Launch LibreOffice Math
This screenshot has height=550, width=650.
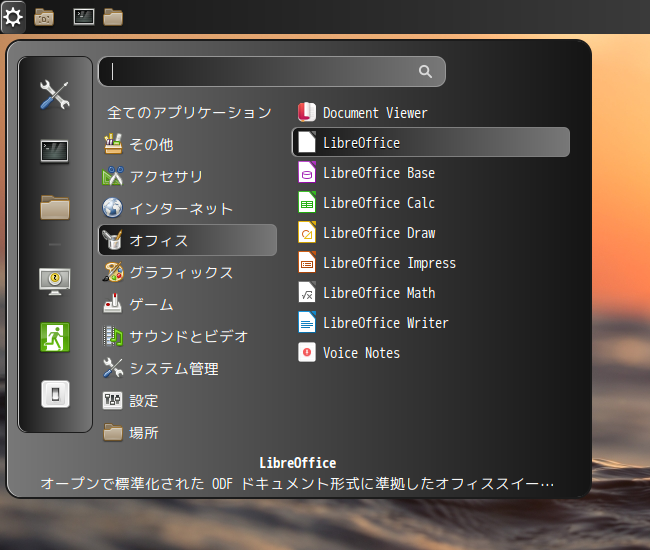click(x=431, y=293)
